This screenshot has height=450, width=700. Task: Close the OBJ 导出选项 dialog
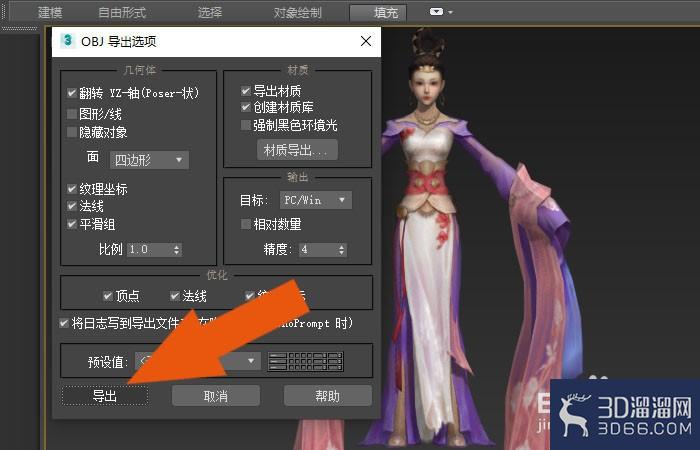(x=366, y=41)
